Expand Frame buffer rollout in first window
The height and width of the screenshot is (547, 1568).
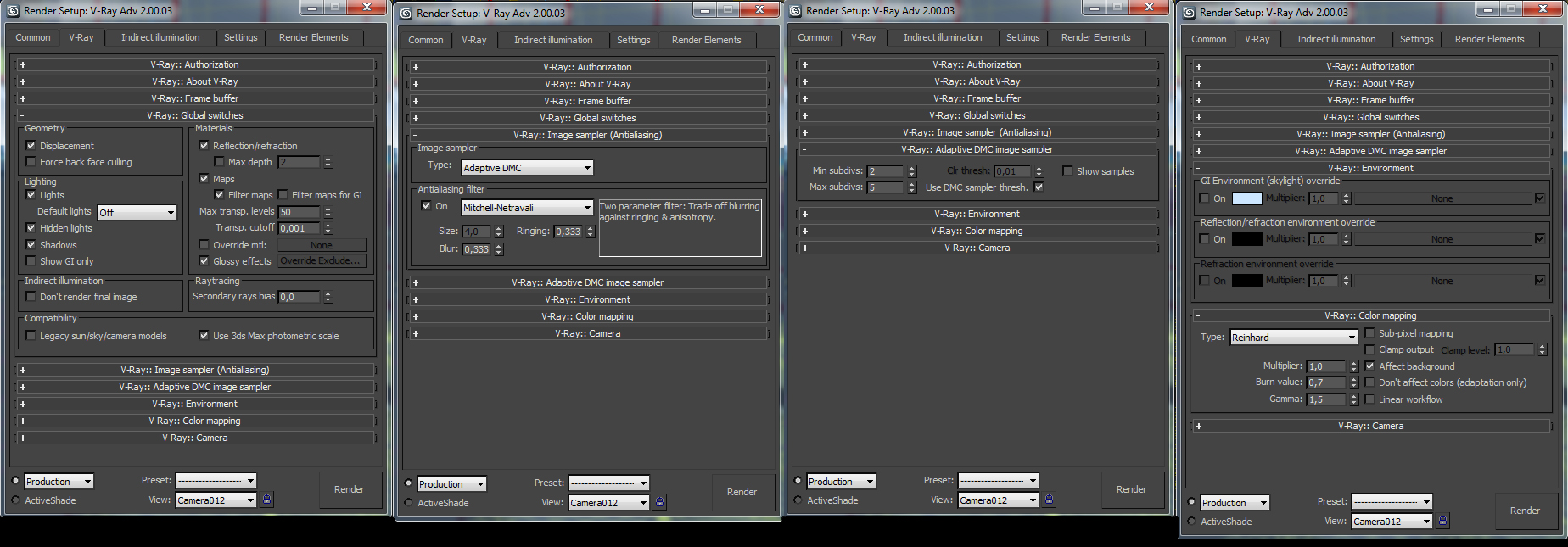click(195, 98)
